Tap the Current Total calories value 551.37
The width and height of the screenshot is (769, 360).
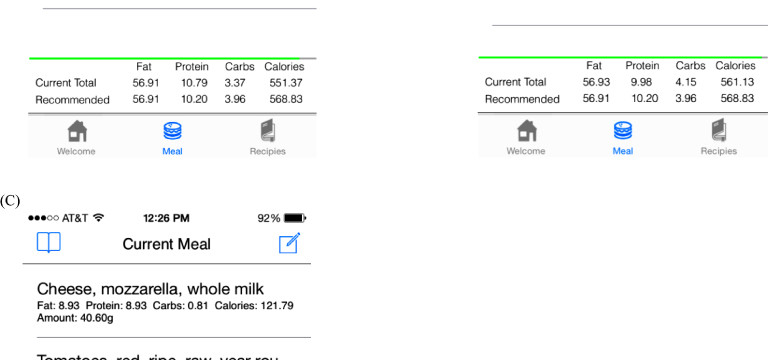click(286, 83)
